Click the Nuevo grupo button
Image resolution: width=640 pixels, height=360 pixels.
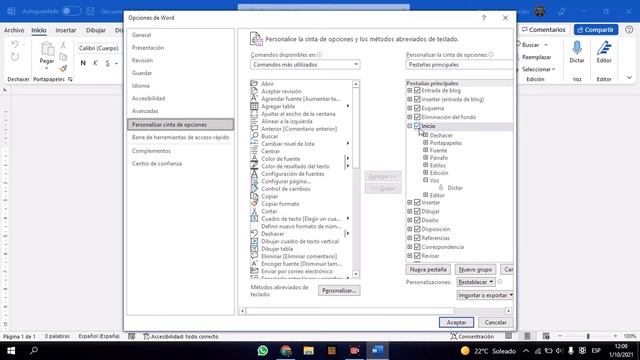pyautogui.click(x=475, y=269)
